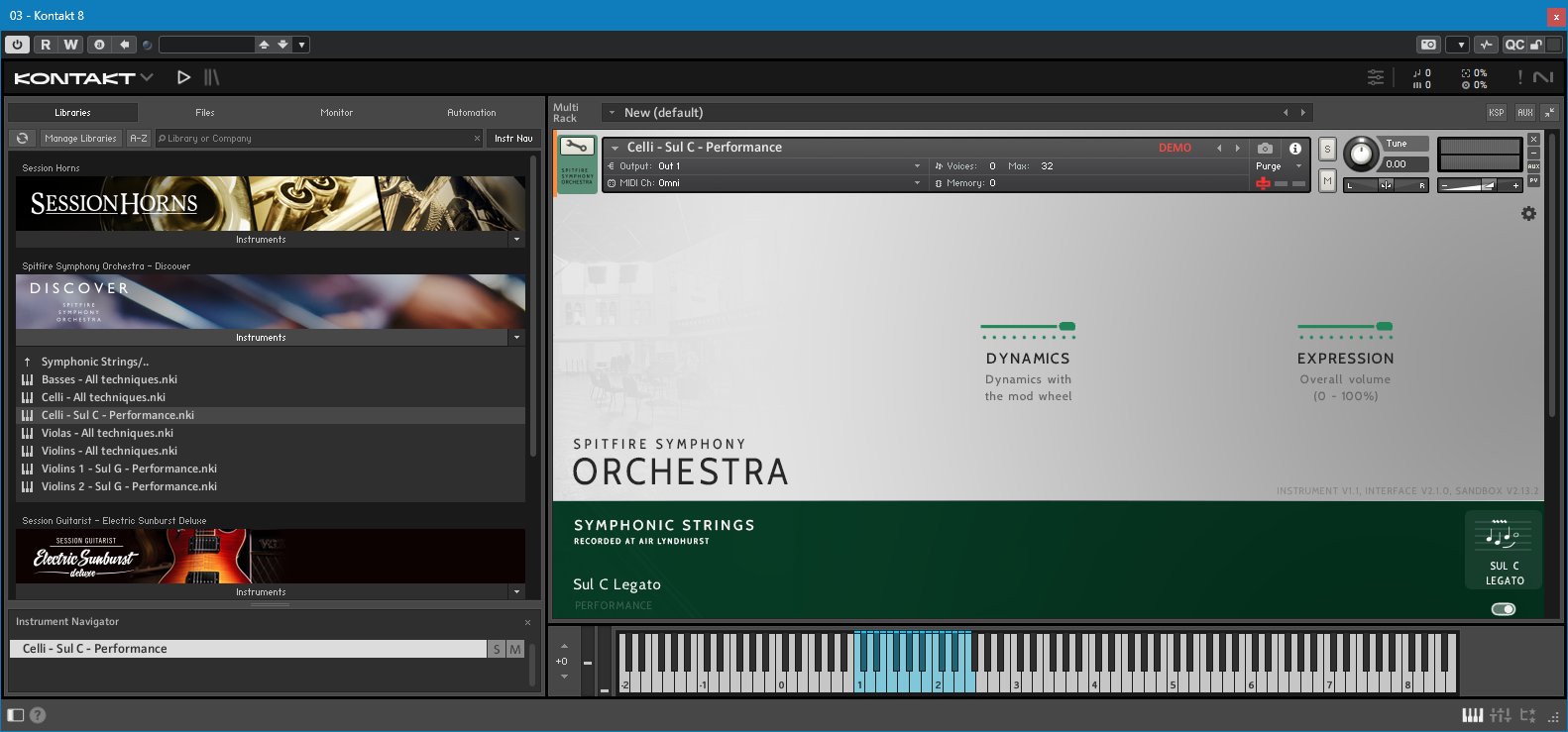Click the wrench icon to edit instrument

576,148
